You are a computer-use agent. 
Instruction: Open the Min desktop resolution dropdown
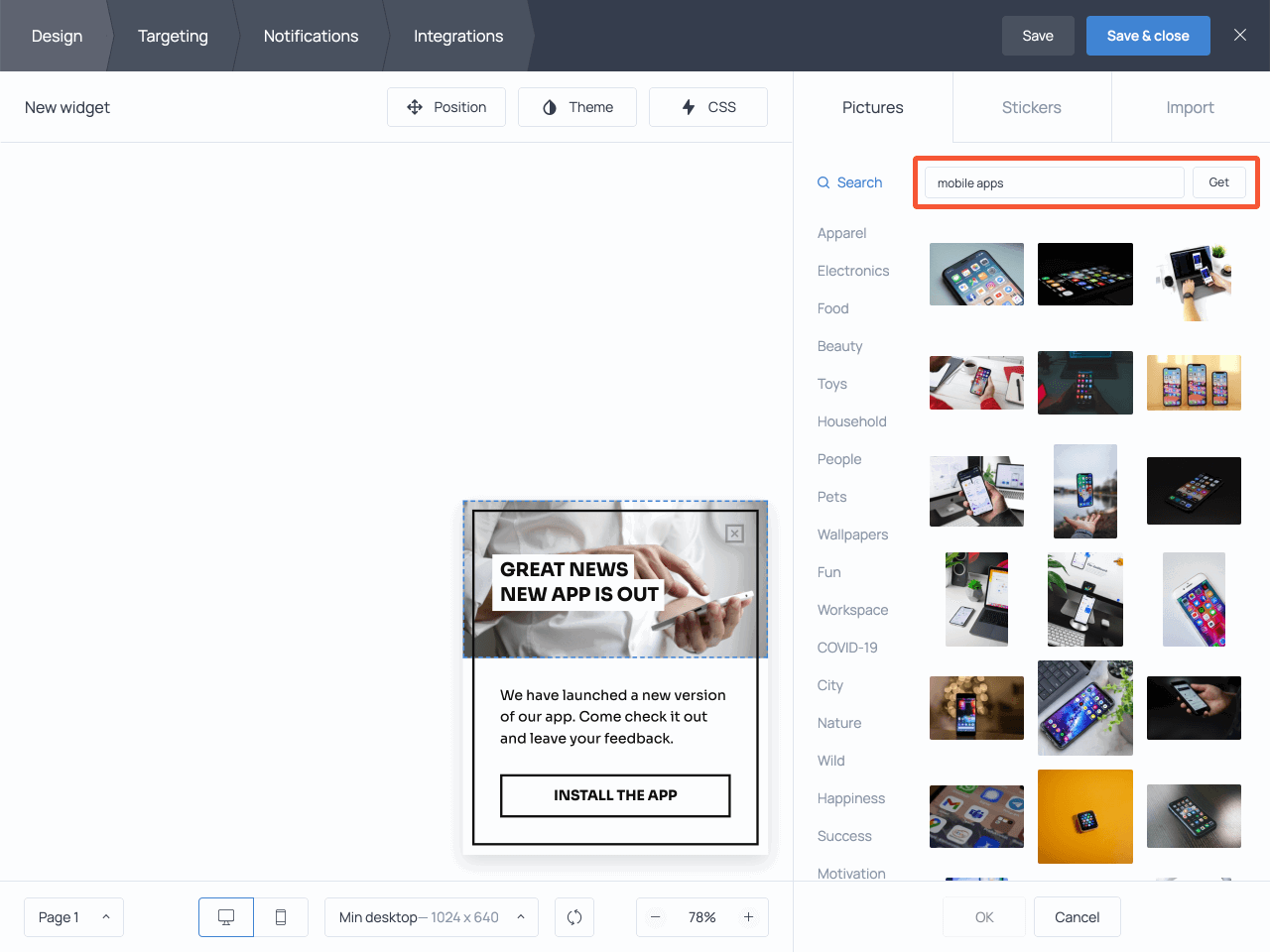(431, 916)
